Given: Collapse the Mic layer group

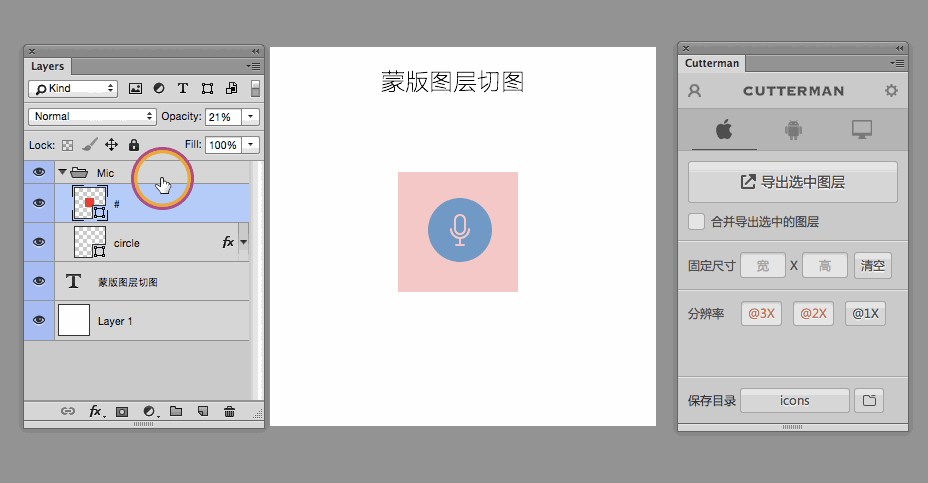Looking at the screenshot, I should (62, 173).
